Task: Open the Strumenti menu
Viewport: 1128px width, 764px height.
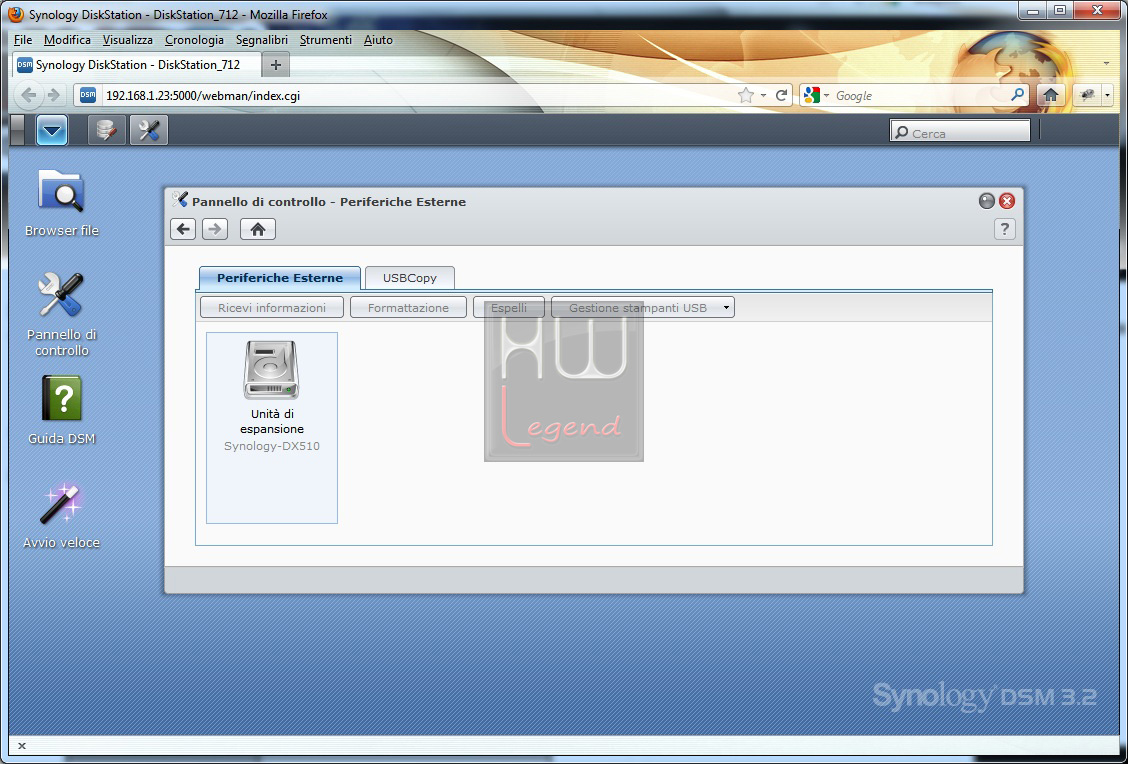Action: coord(326,40)
